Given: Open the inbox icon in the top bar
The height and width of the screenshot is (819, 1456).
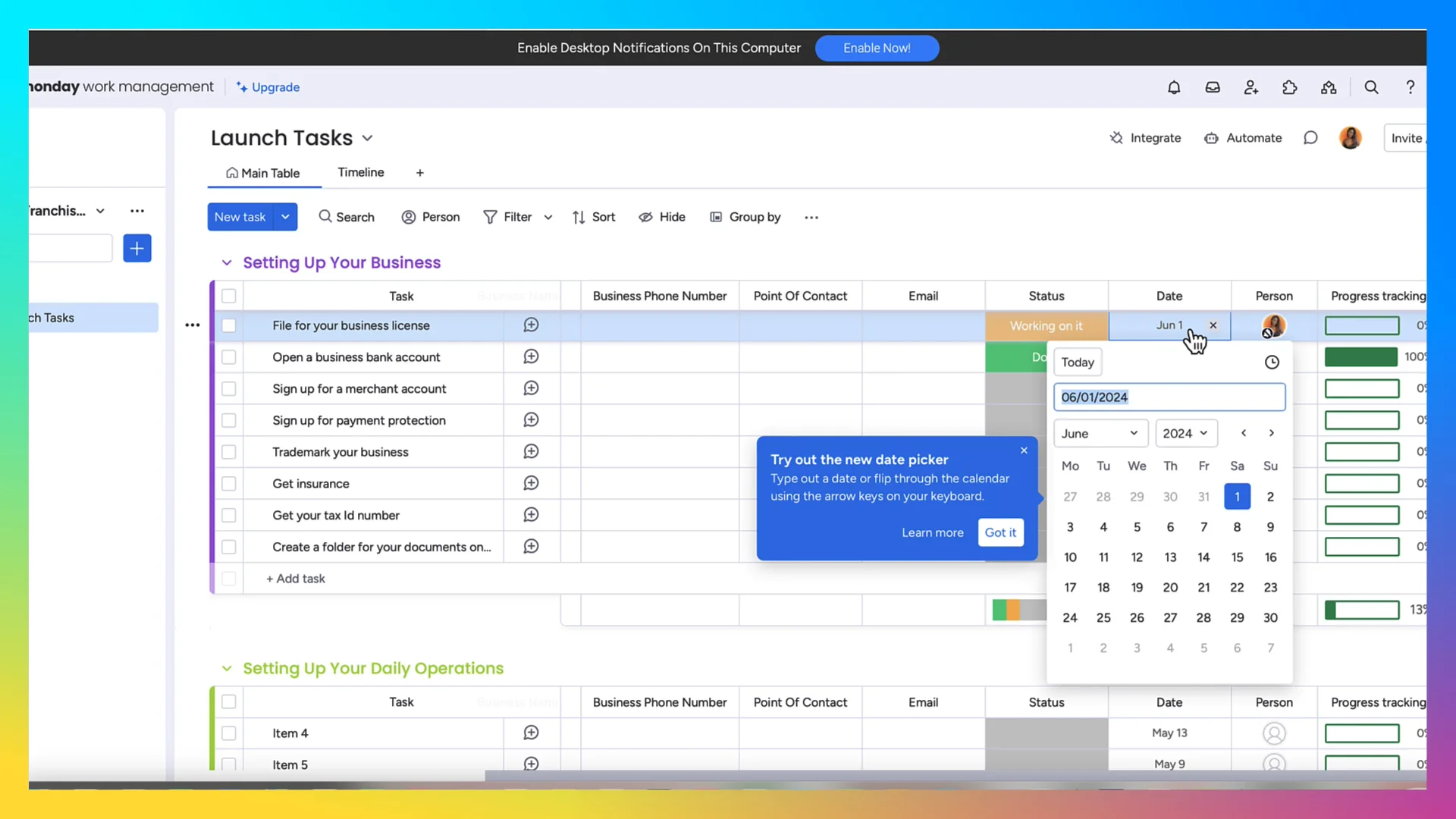Looking at the screenshot, I should (1213, 87).
